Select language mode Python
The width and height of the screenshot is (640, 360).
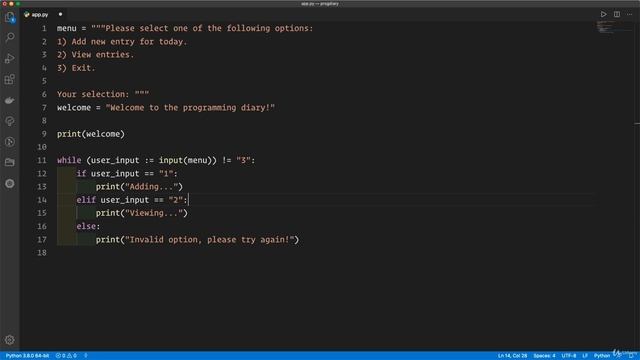coord(602,356)
